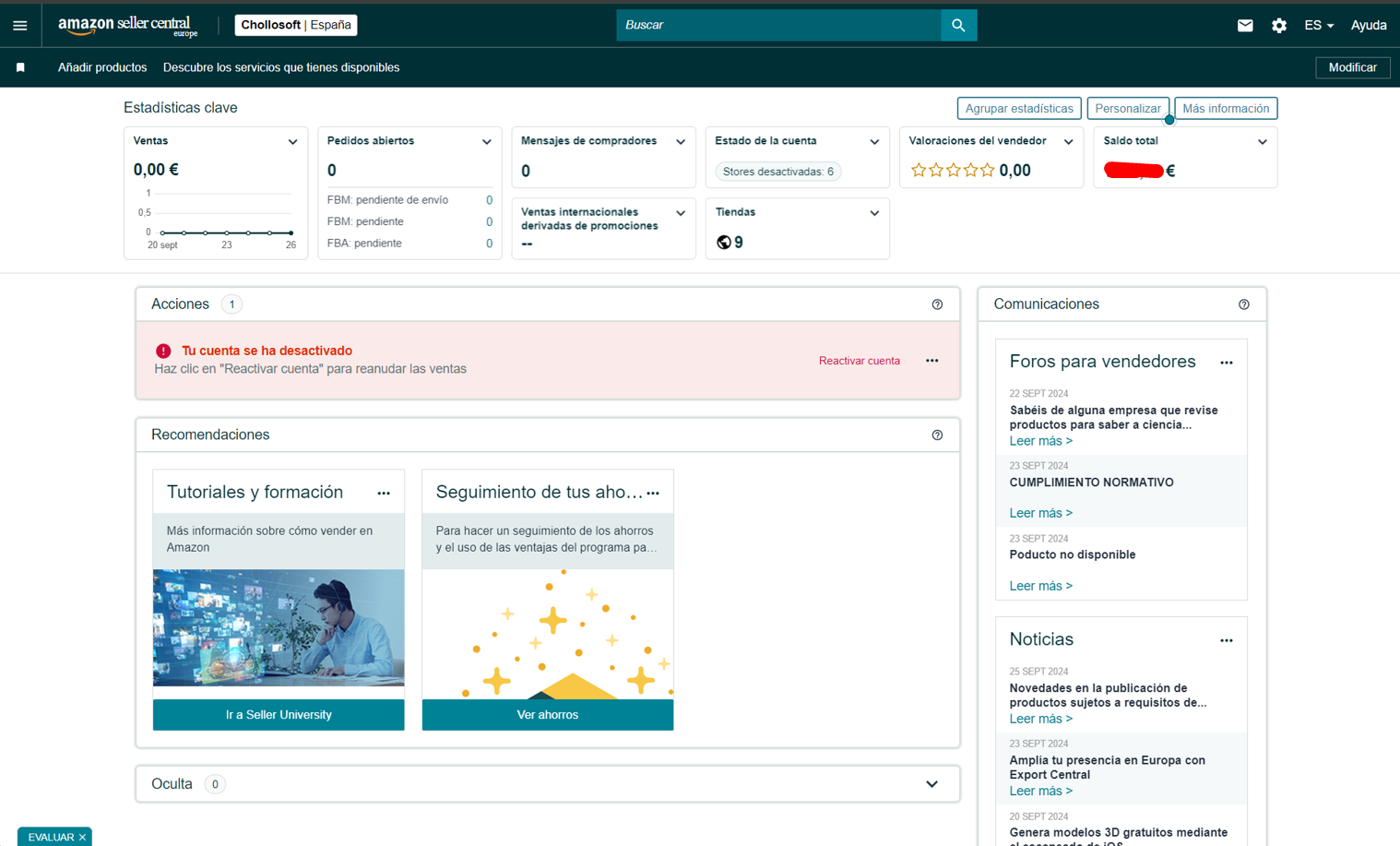The width and height of the screenshot is (1400, 846).
Task: Expand Ventas internacionales derivadas de promociones card
Action: pyautogui.click(x=681, y=213)
